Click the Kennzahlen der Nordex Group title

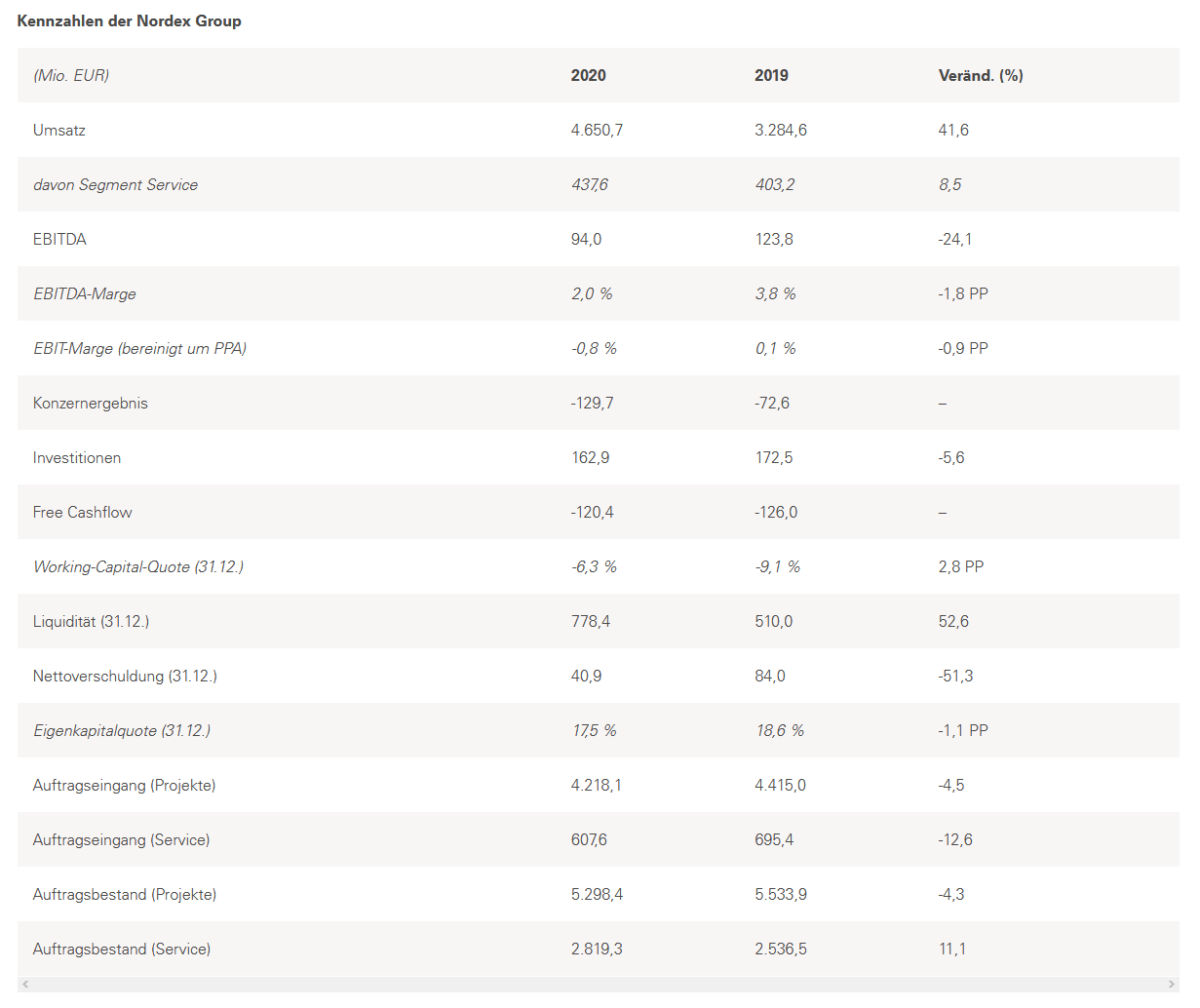(129, 20)
